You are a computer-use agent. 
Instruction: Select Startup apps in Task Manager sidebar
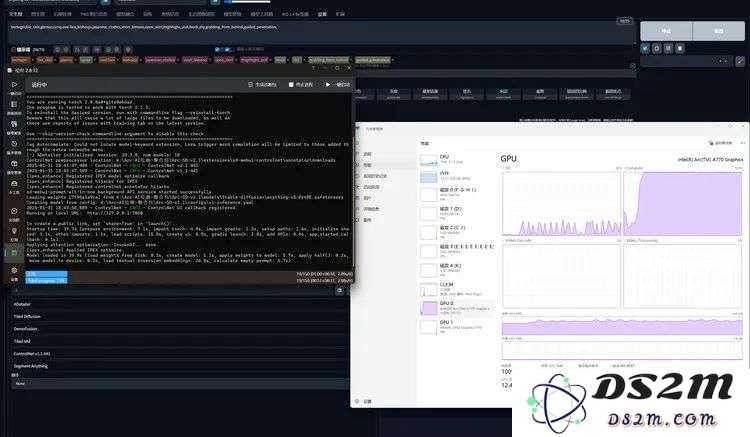tap(371, 187)
